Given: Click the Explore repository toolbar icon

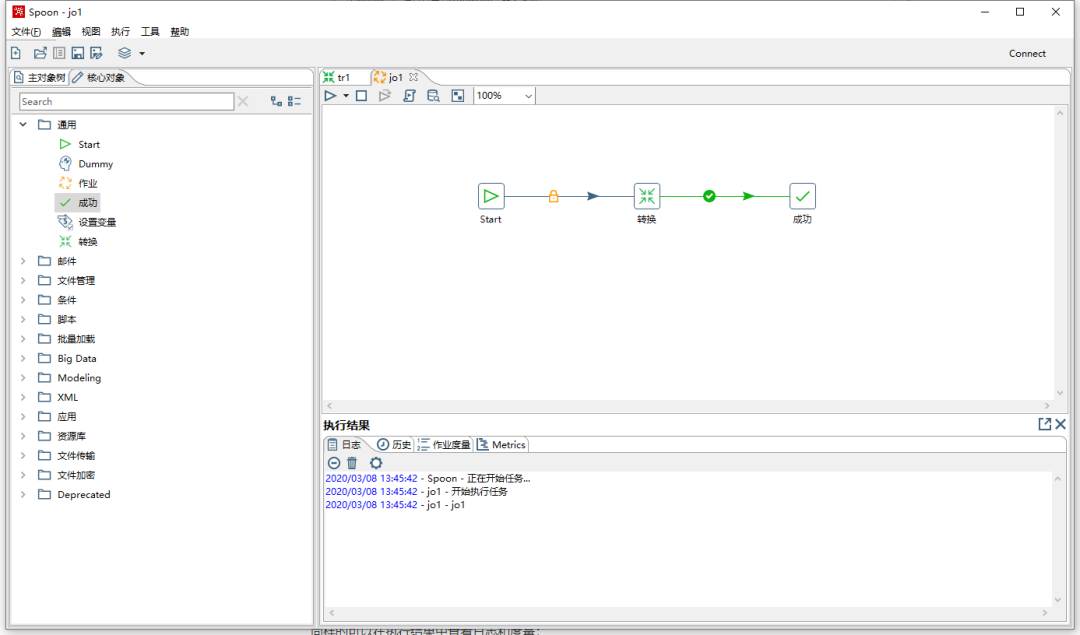Looking at the screenshot, I should [x=59, y=53].
